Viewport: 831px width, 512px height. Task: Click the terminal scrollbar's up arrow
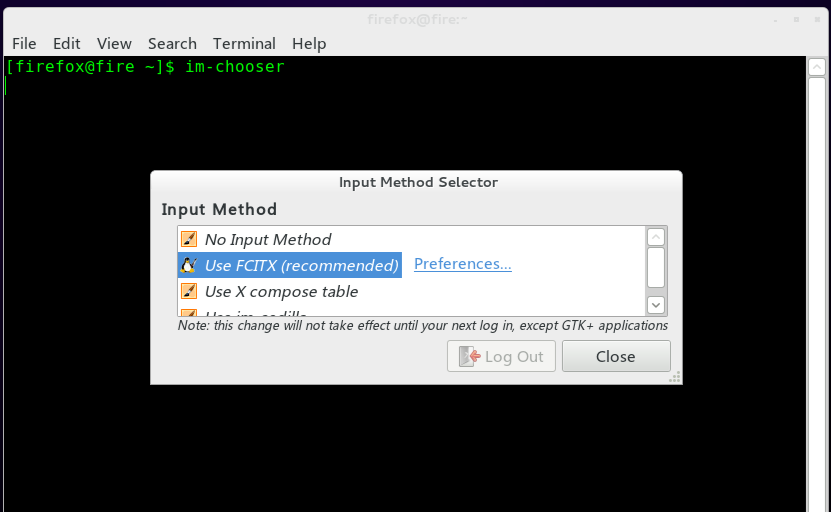(816, 66)
